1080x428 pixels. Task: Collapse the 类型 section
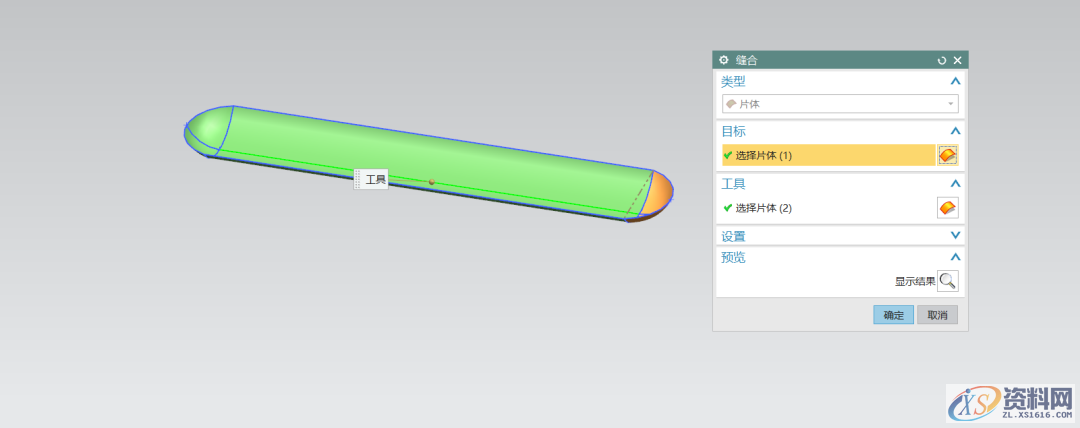[955, 82]
